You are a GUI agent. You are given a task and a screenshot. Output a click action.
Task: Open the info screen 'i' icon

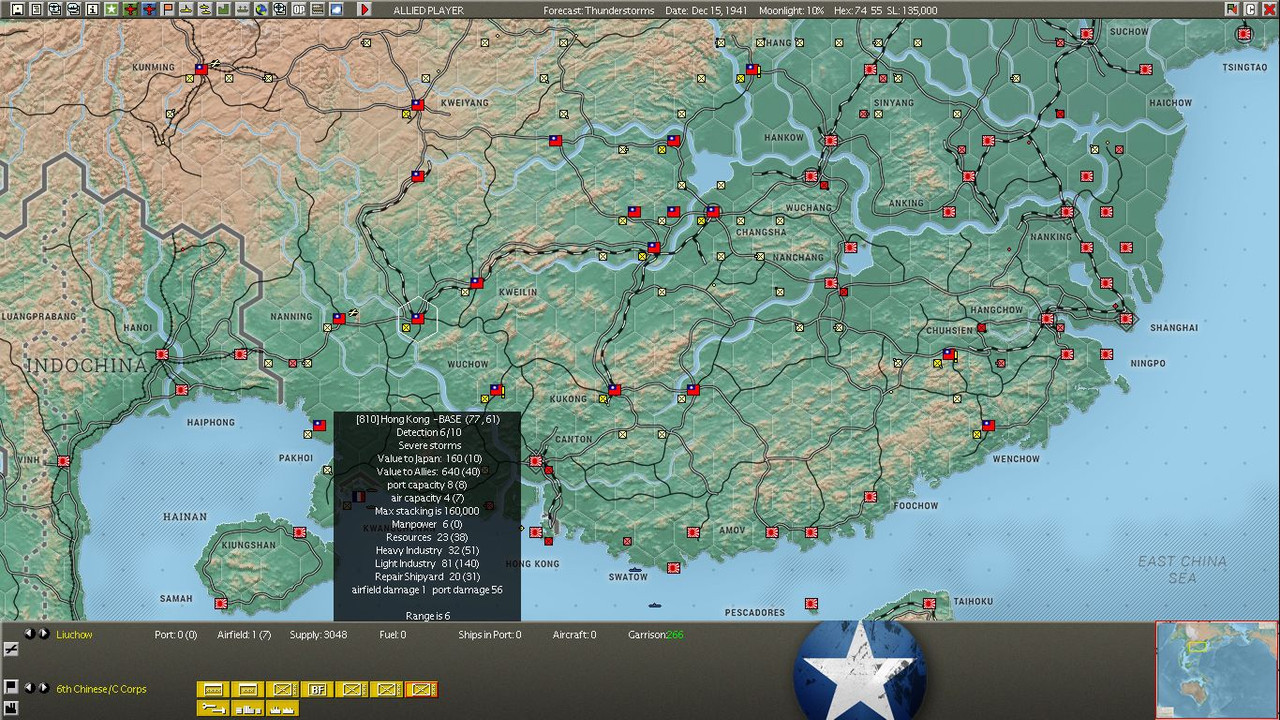92,9
